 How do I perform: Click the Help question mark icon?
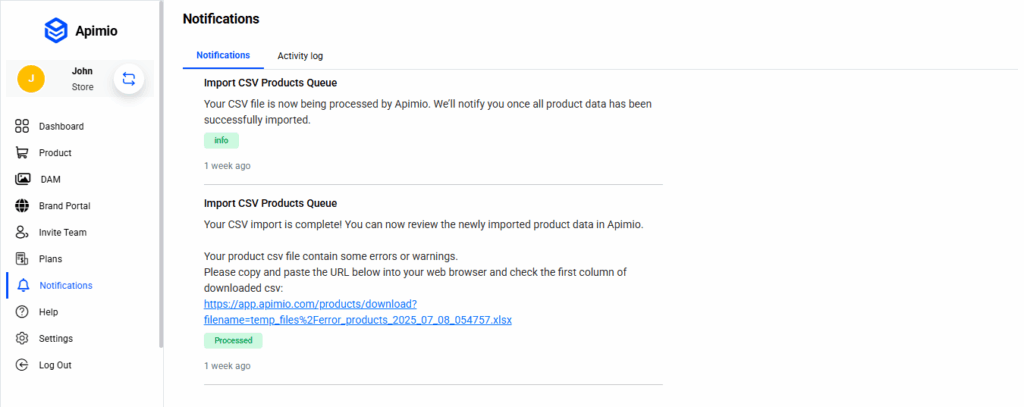click(x=22, y=312)
